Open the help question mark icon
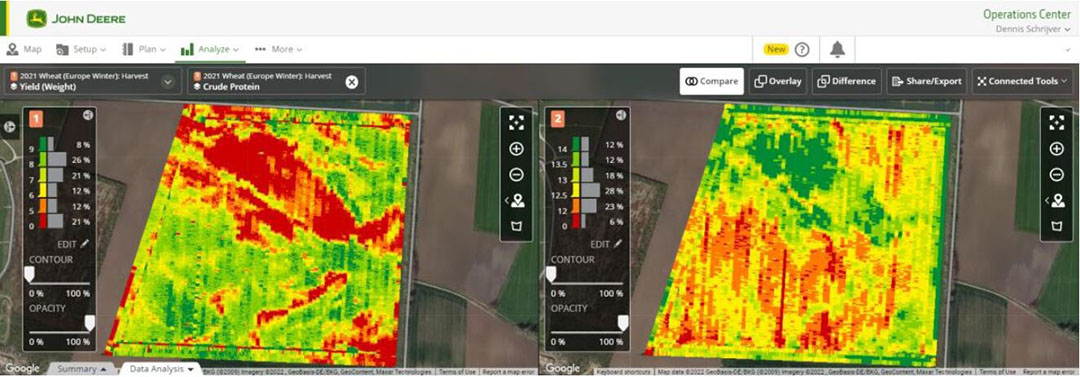 802,50
